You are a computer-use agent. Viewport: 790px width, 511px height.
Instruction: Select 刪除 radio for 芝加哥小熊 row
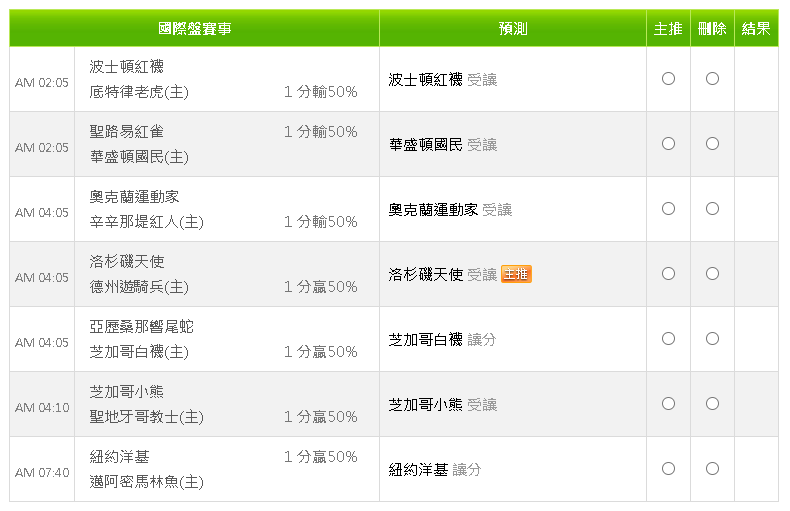point(712,404)
